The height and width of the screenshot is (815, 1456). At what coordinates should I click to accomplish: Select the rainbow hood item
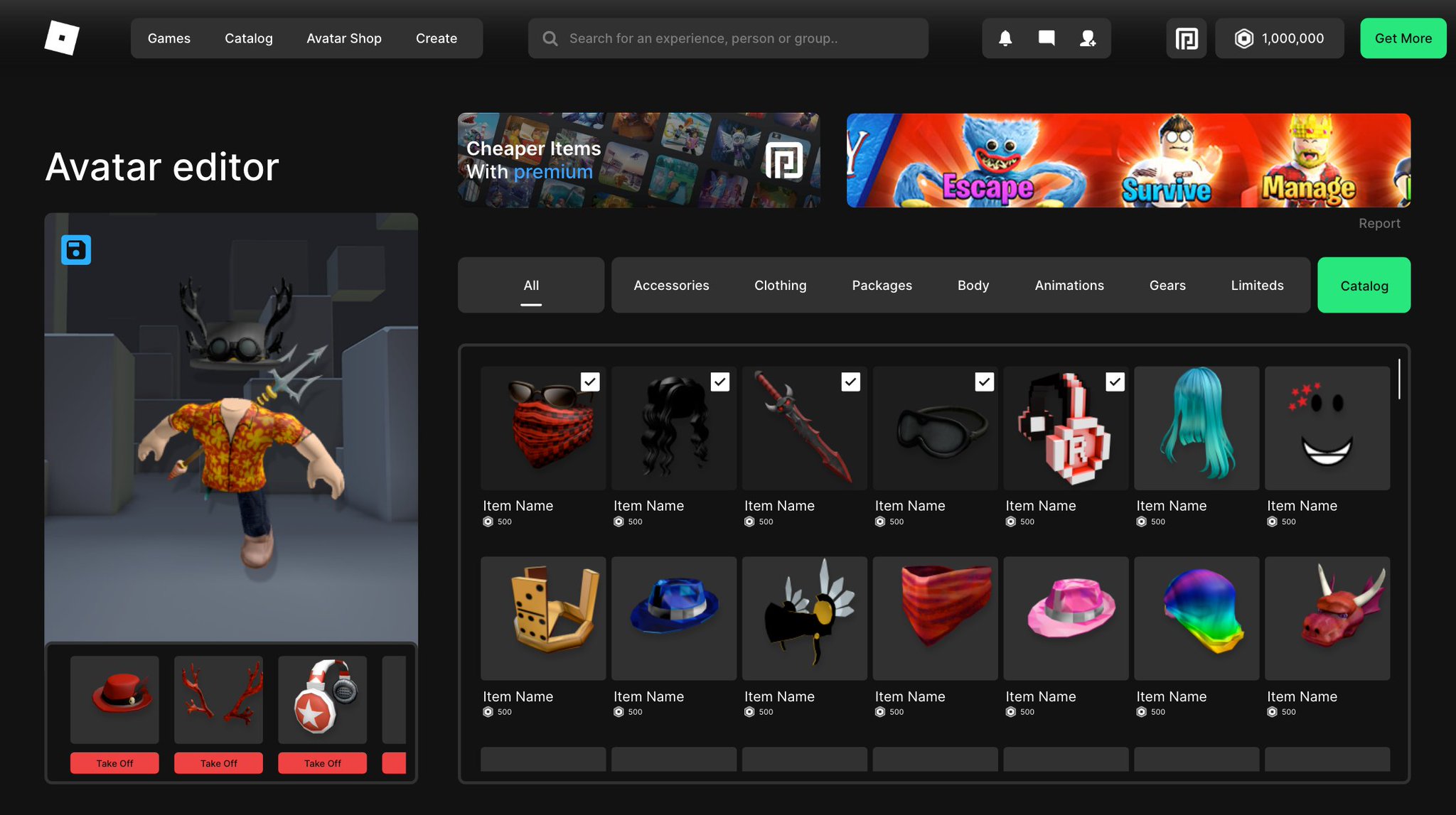pos(1197,618)
